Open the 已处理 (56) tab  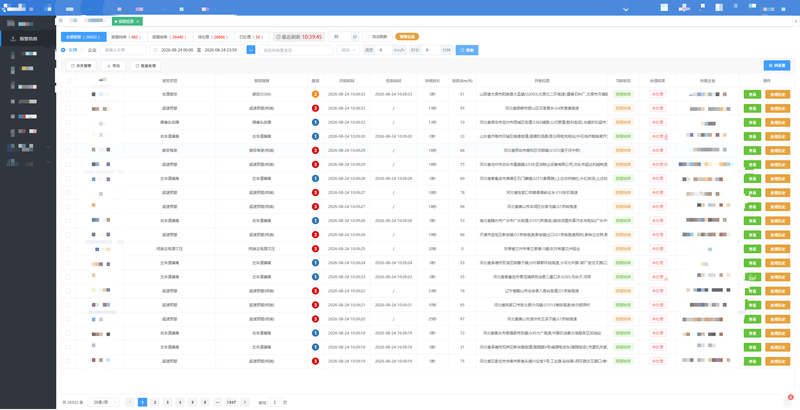252,37
